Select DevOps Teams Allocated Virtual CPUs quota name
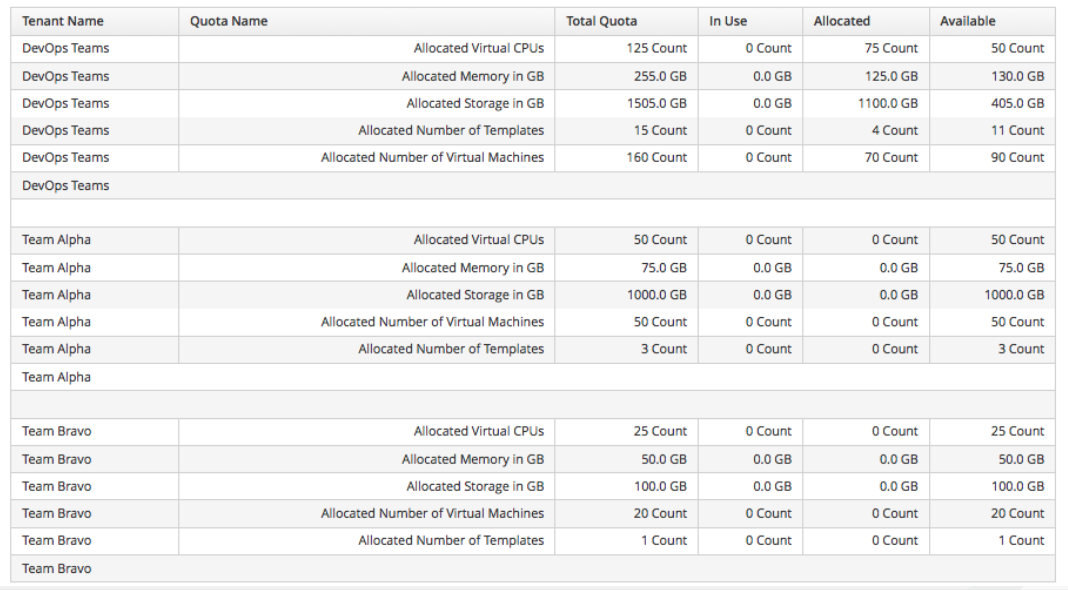 (479, 48)
